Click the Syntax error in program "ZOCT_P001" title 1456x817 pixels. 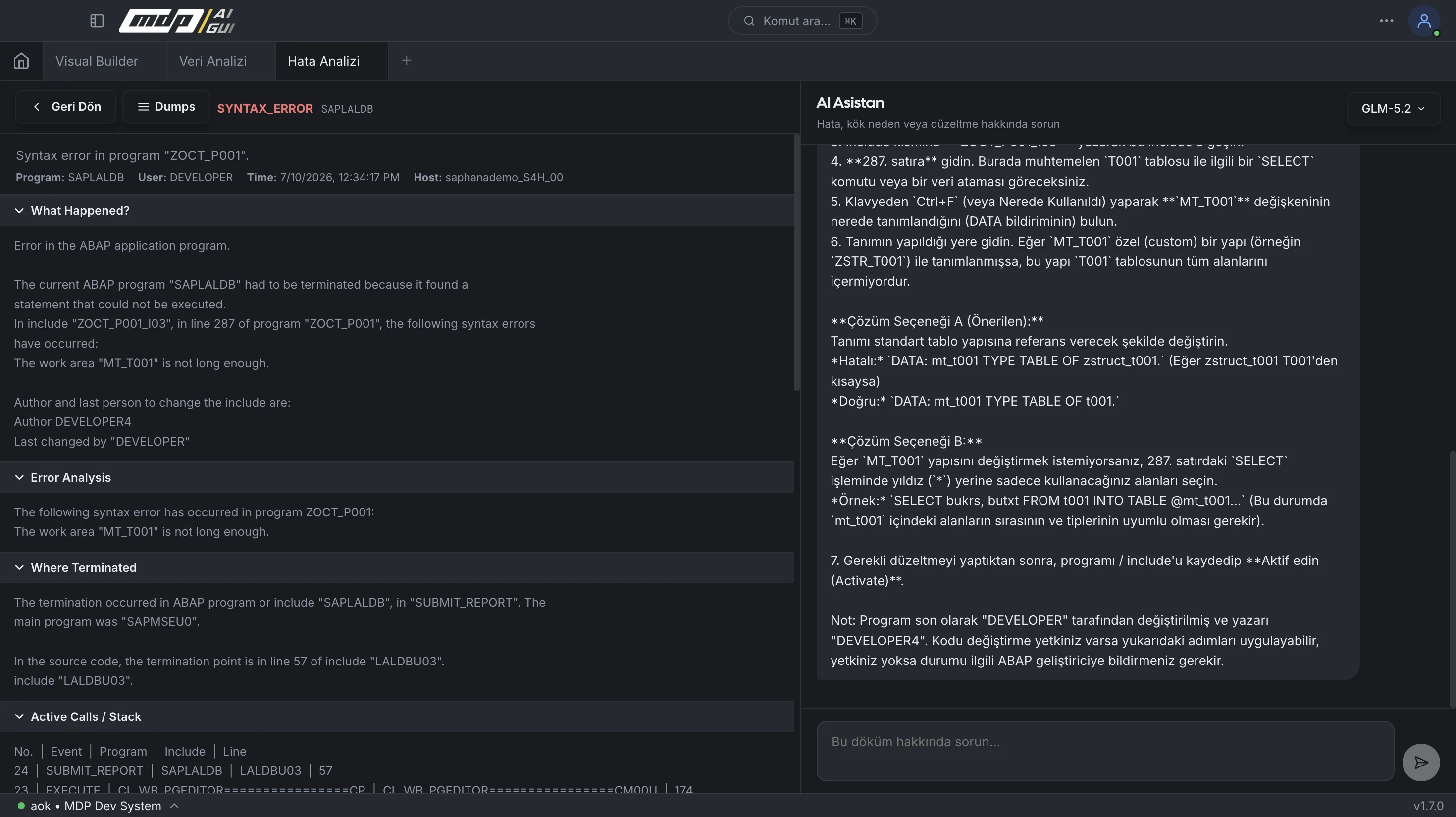coord(132,155)
